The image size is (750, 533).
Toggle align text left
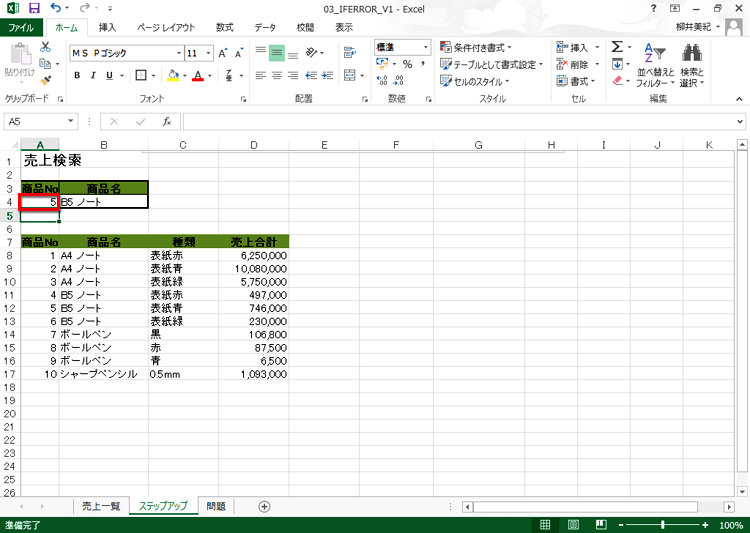(261, 75)
